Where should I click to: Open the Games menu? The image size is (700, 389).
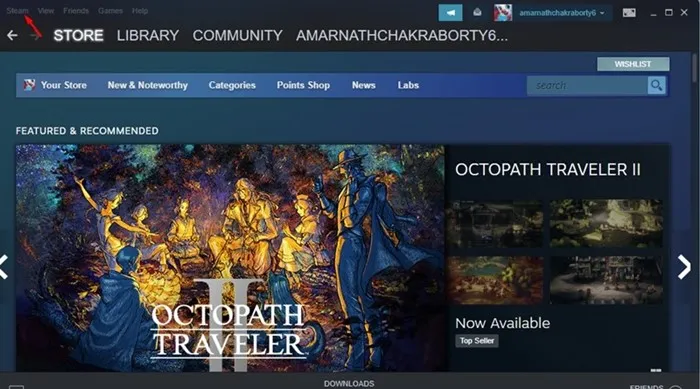click(110, 11)
